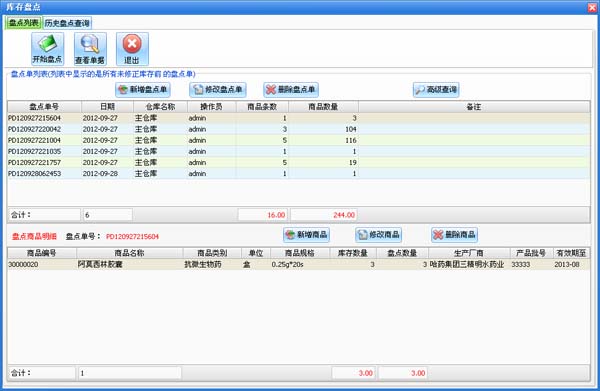
Task: Click 操作员 column header
Action: click(x=212, y=107)
